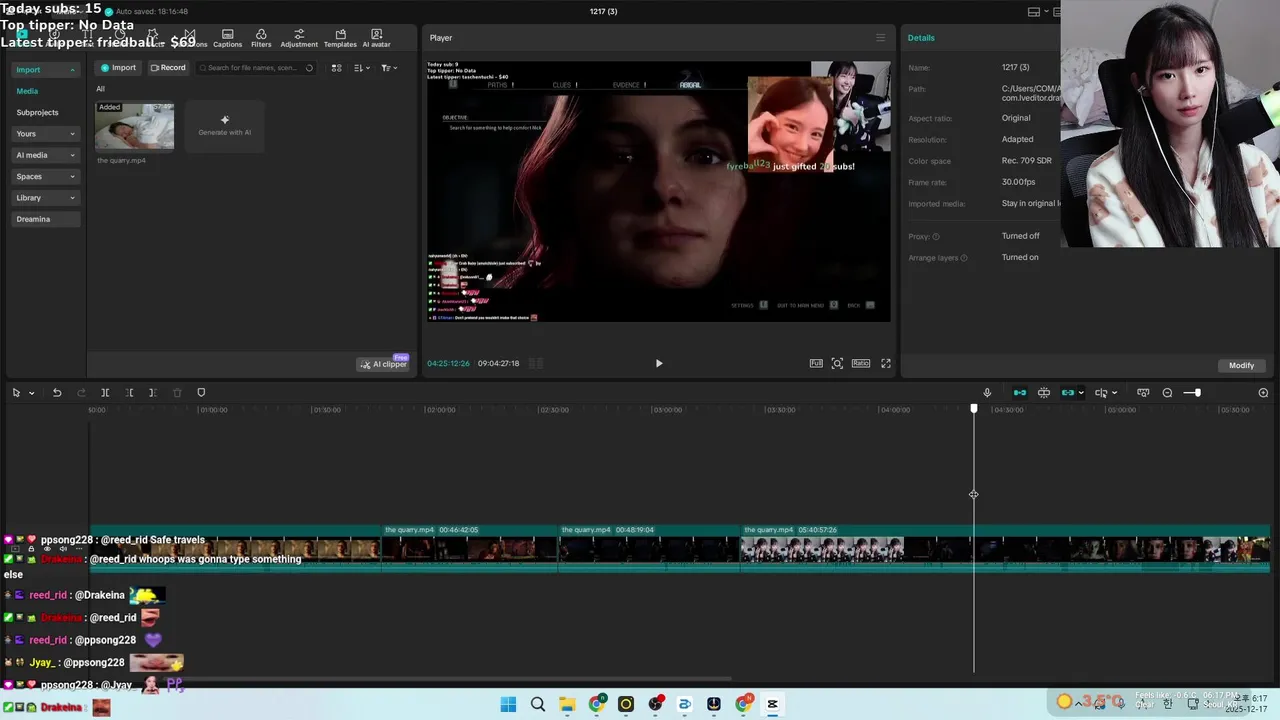Open Windows taskbar Search
Screen dimensions: 1280x720
click(538, 704)
